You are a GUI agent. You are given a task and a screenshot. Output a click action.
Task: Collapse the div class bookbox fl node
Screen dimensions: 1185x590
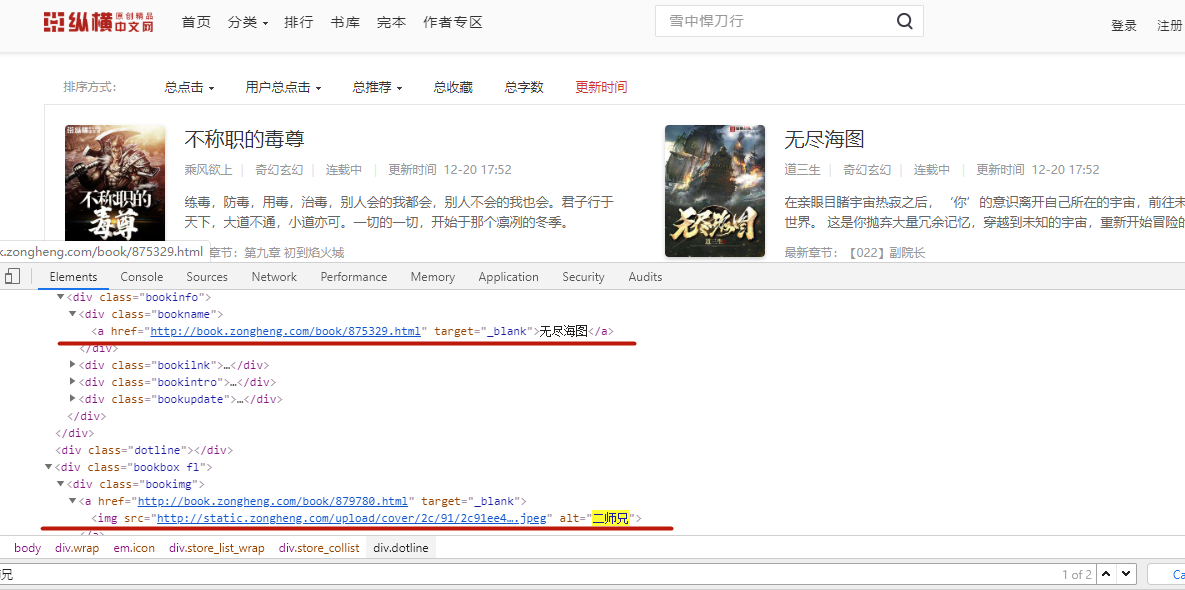click(x=49, y=468)
